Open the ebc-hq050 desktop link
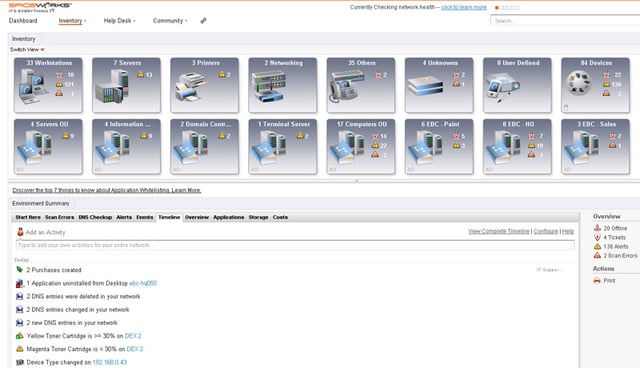Screen dimensions: 640x368 143,283
